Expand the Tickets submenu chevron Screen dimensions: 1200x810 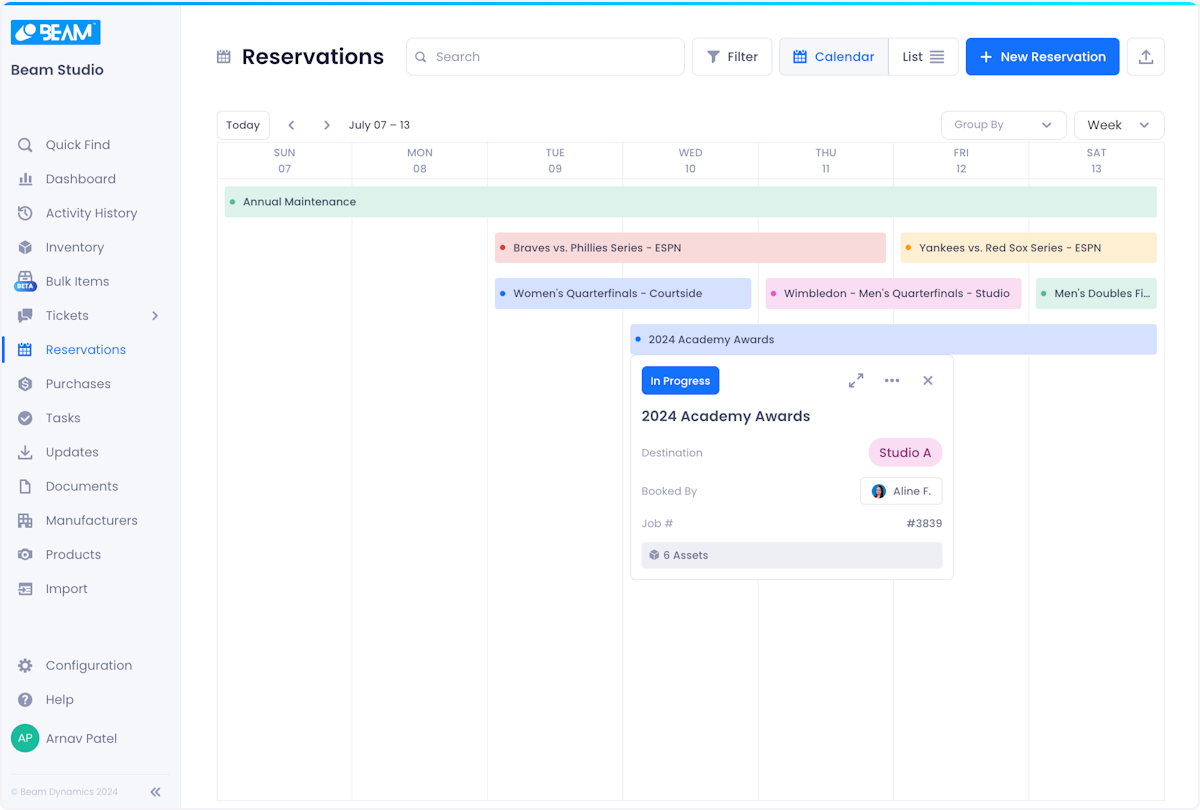pos(155,316)
